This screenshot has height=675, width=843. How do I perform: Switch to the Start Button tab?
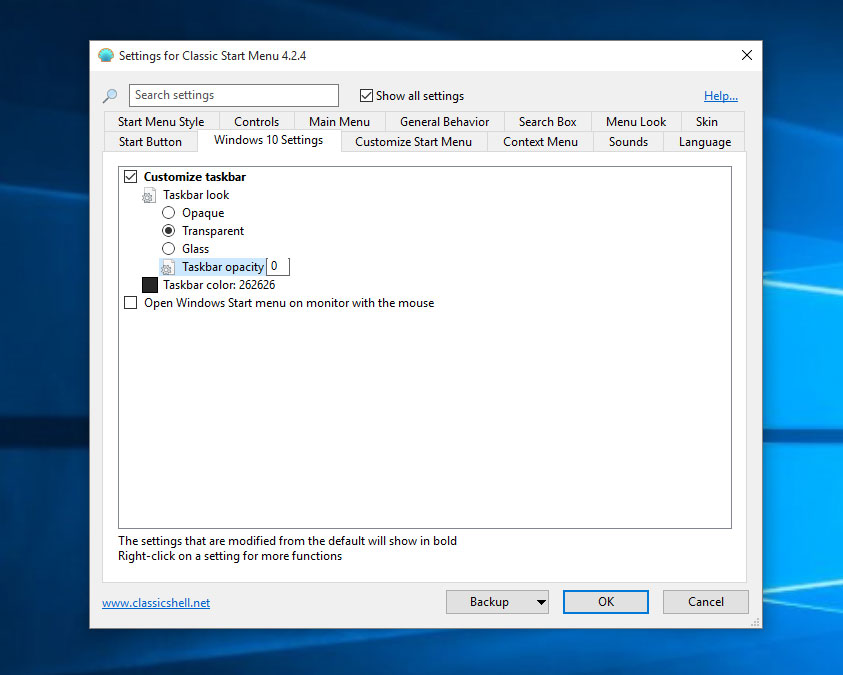151,142
